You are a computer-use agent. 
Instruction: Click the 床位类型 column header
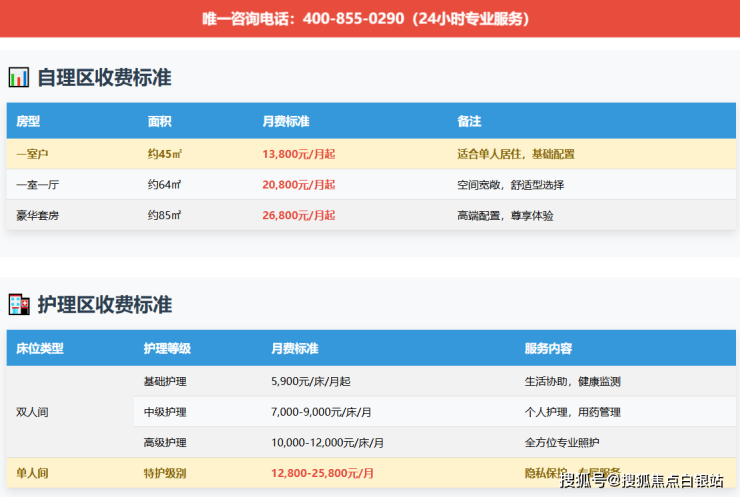click(x=40, y=349)
